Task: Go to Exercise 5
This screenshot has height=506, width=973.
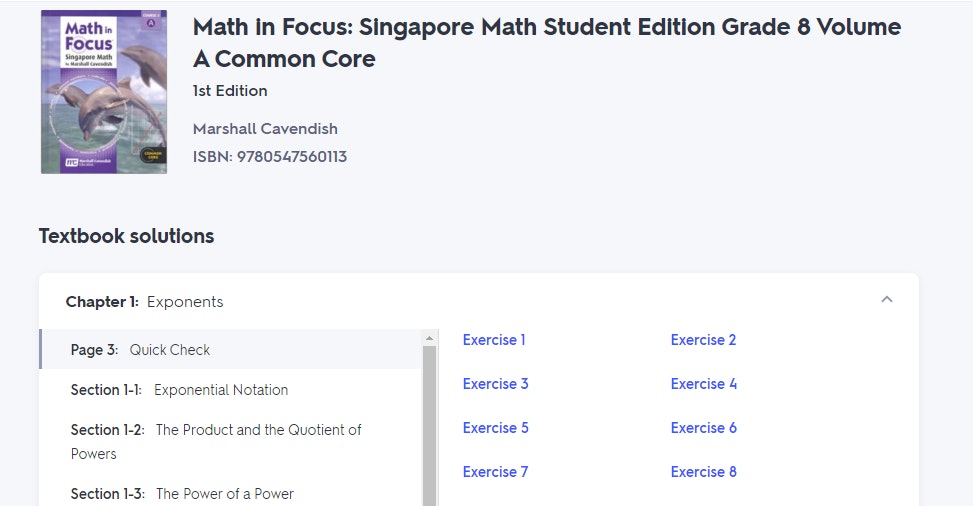Action: [x=495, y=428]
